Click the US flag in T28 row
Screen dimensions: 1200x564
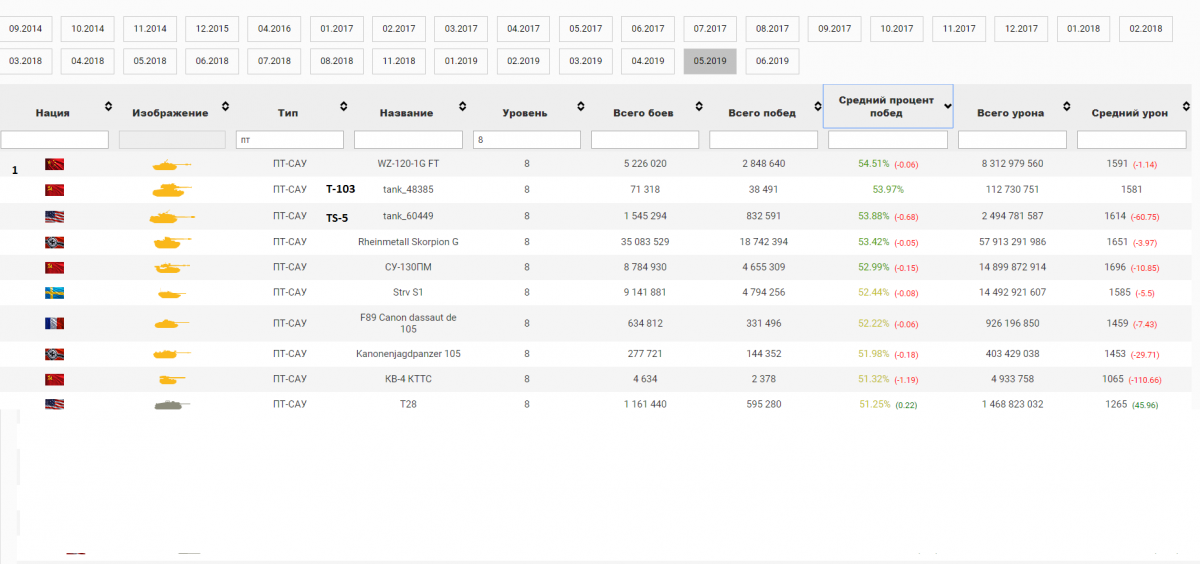pyautogui.click(x=54, y=404)
